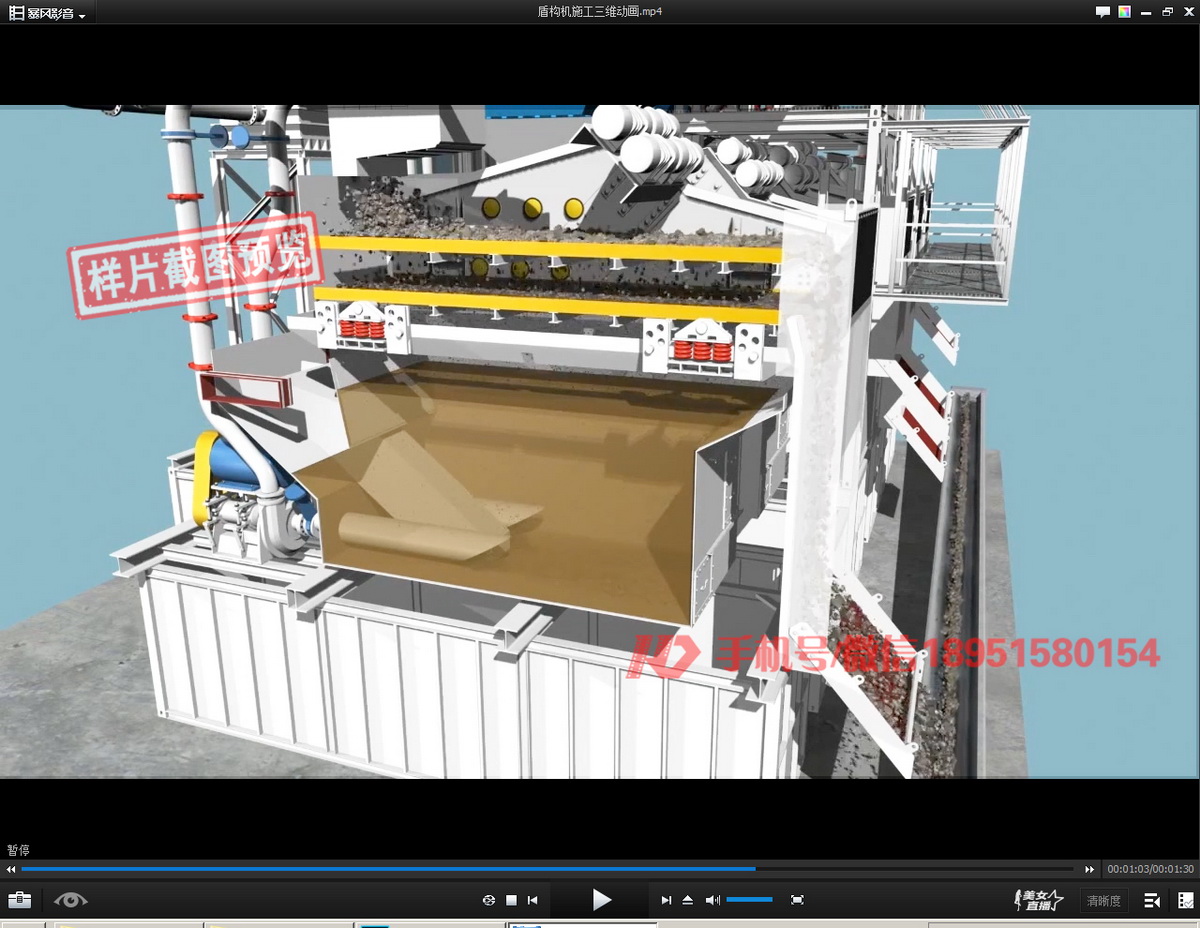This screenshot has width=1200, height=928.
Task: Skip to the next video
Action: 666,900
